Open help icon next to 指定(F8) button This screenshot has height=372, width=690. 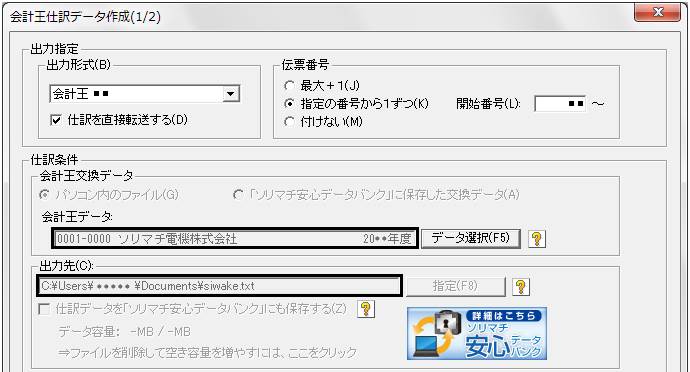tap(521, 287)
